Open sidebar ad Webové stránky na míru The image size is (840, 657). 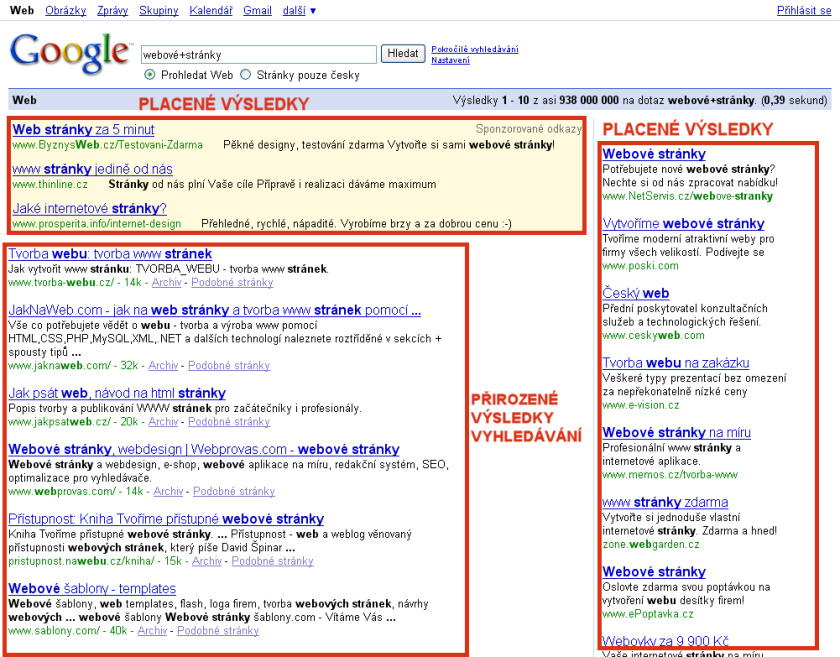click(x=676, y=433)
